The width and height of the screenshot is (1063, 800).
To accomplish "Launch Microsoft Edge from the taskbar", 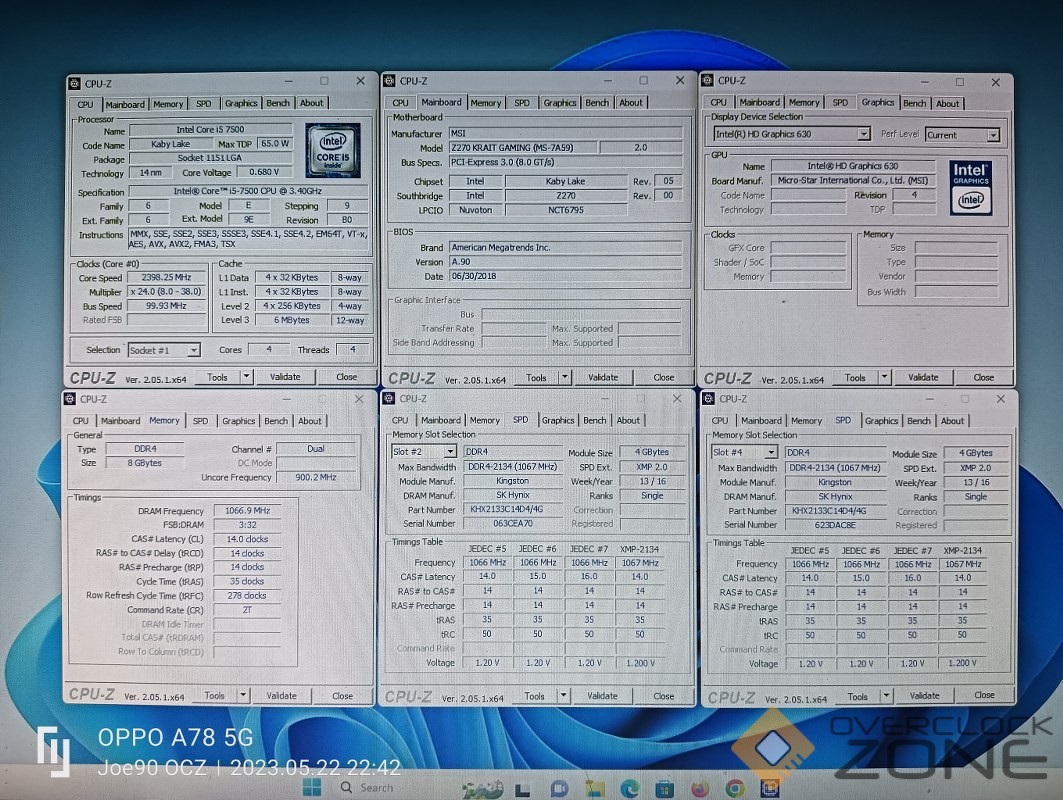I will click(630, 788).
